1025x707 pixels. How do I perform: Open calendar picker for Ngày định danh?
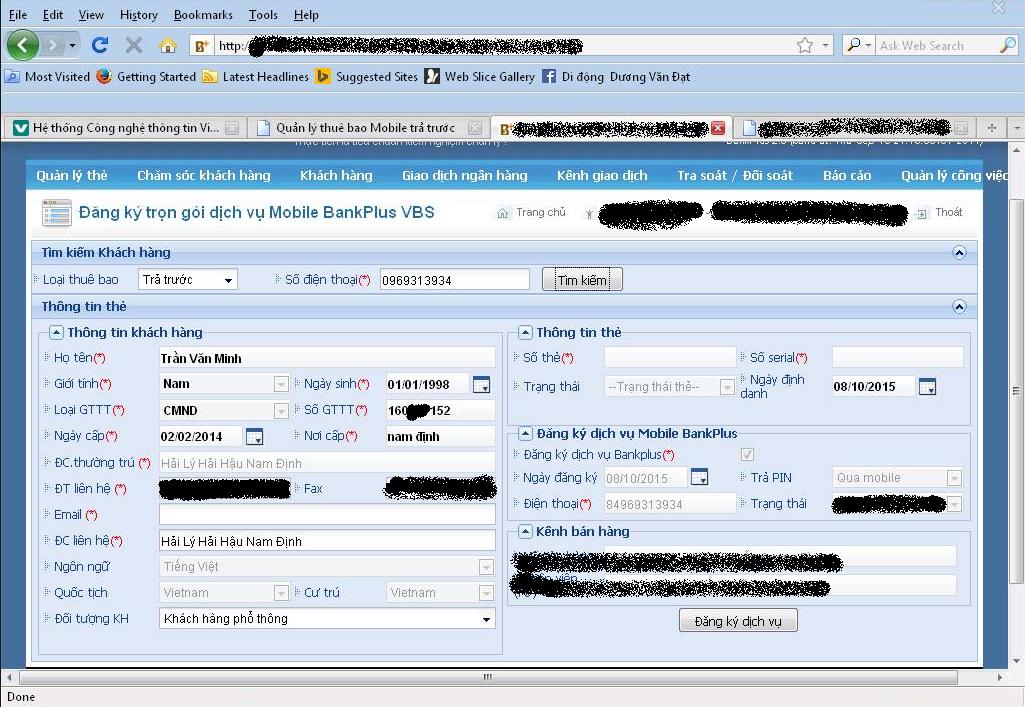pos(927,387)
